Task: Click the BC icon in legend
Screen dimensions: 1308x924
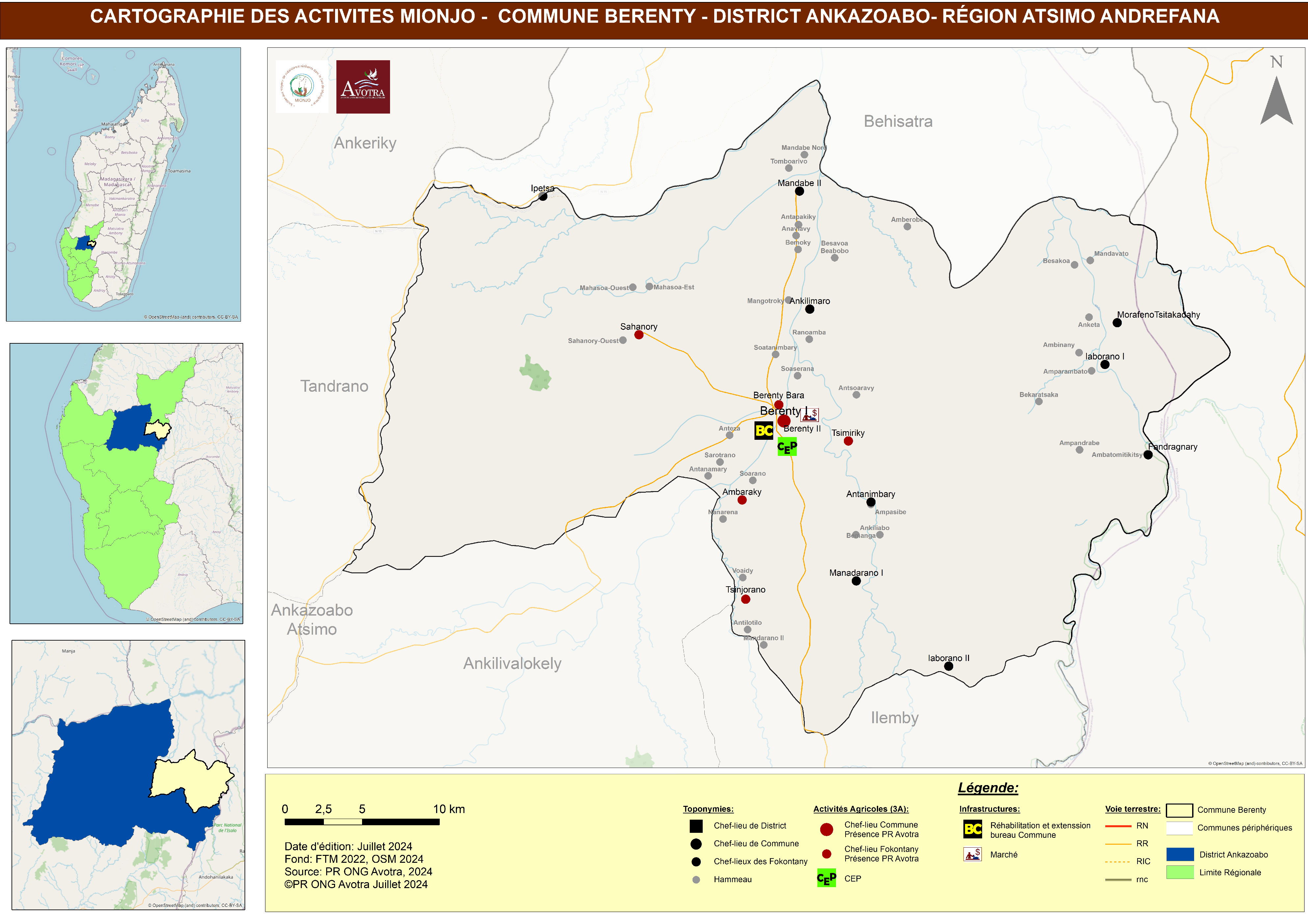Action: pos(973,830)
